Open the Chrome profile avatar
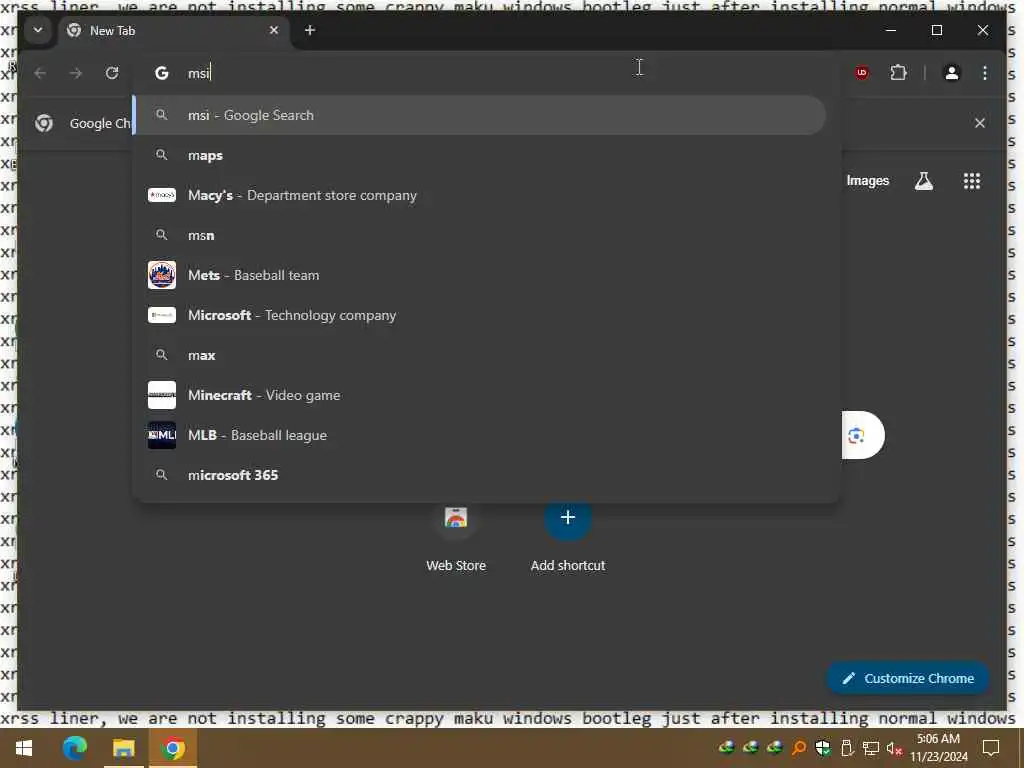Image resolution: width=1024 pixels, height=768 pixels. point(952,73)
